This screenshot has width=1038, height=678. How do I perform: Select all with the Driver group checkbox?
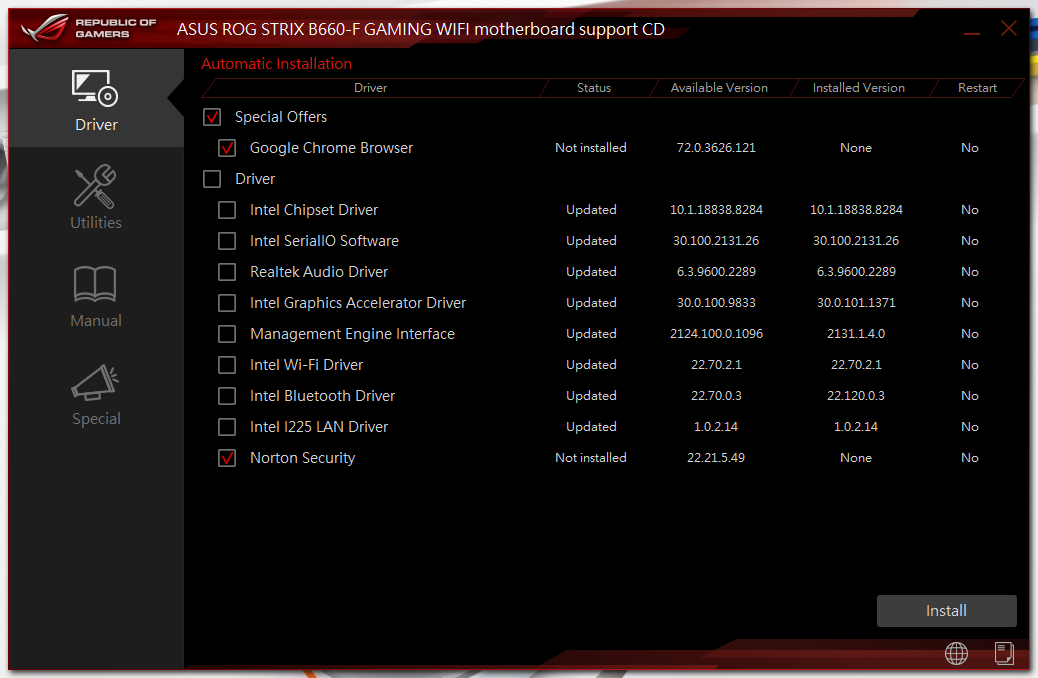pos(212,179)
